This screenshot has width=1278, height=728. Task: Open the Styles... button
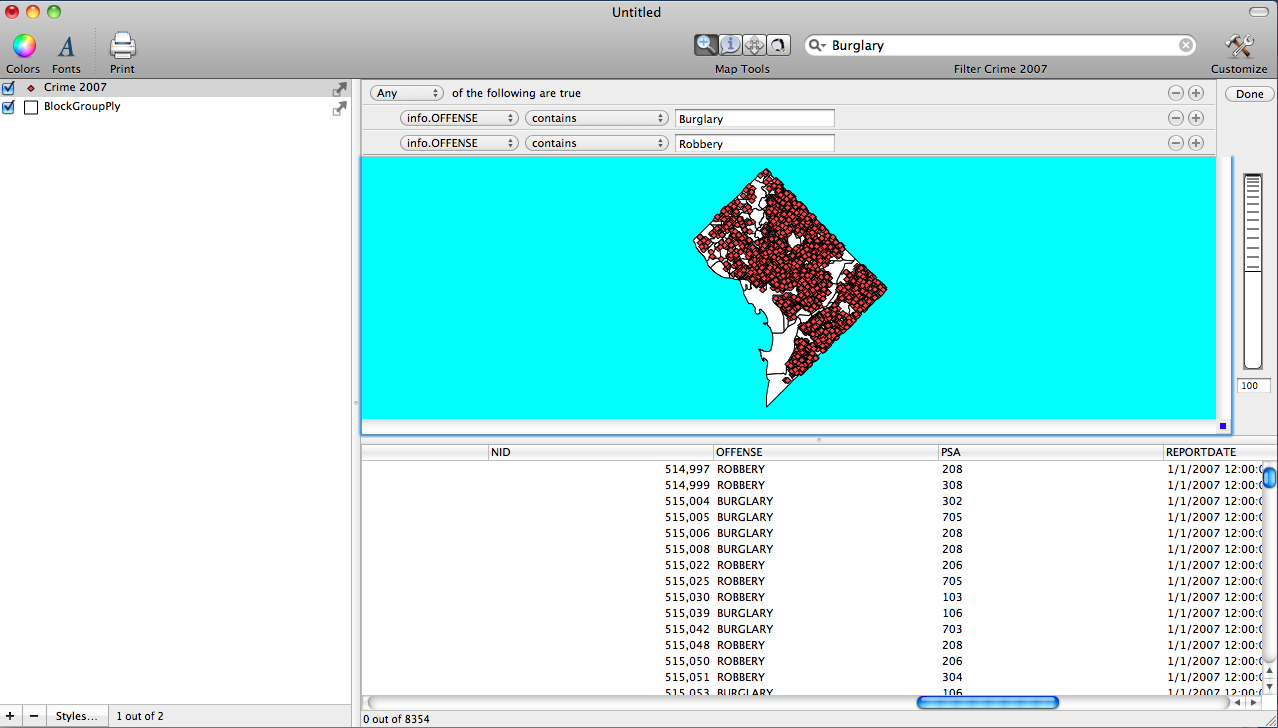(x=76, y=716)
